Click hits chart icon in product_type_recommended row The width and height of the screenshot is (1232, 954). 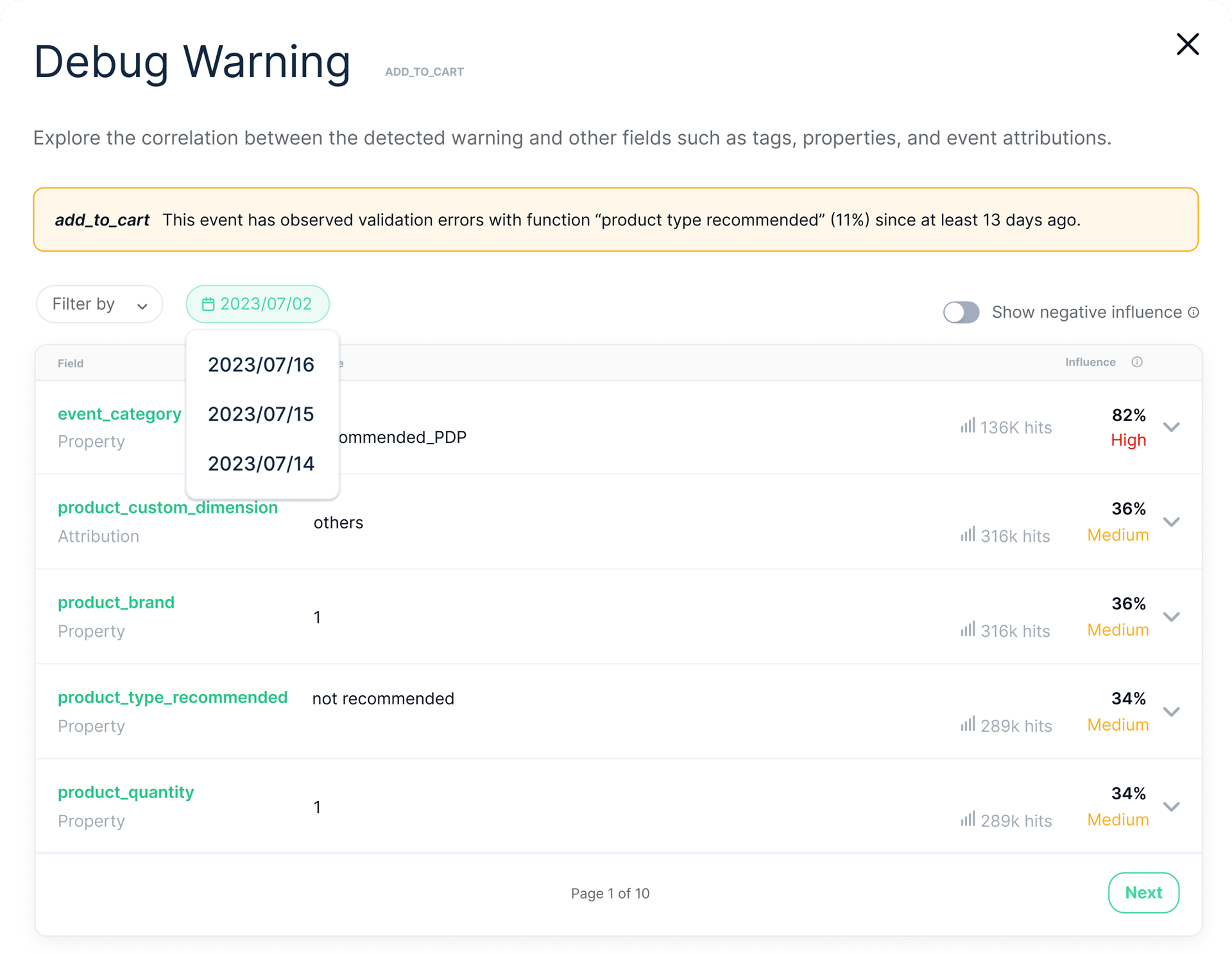(x=968, y=724)
